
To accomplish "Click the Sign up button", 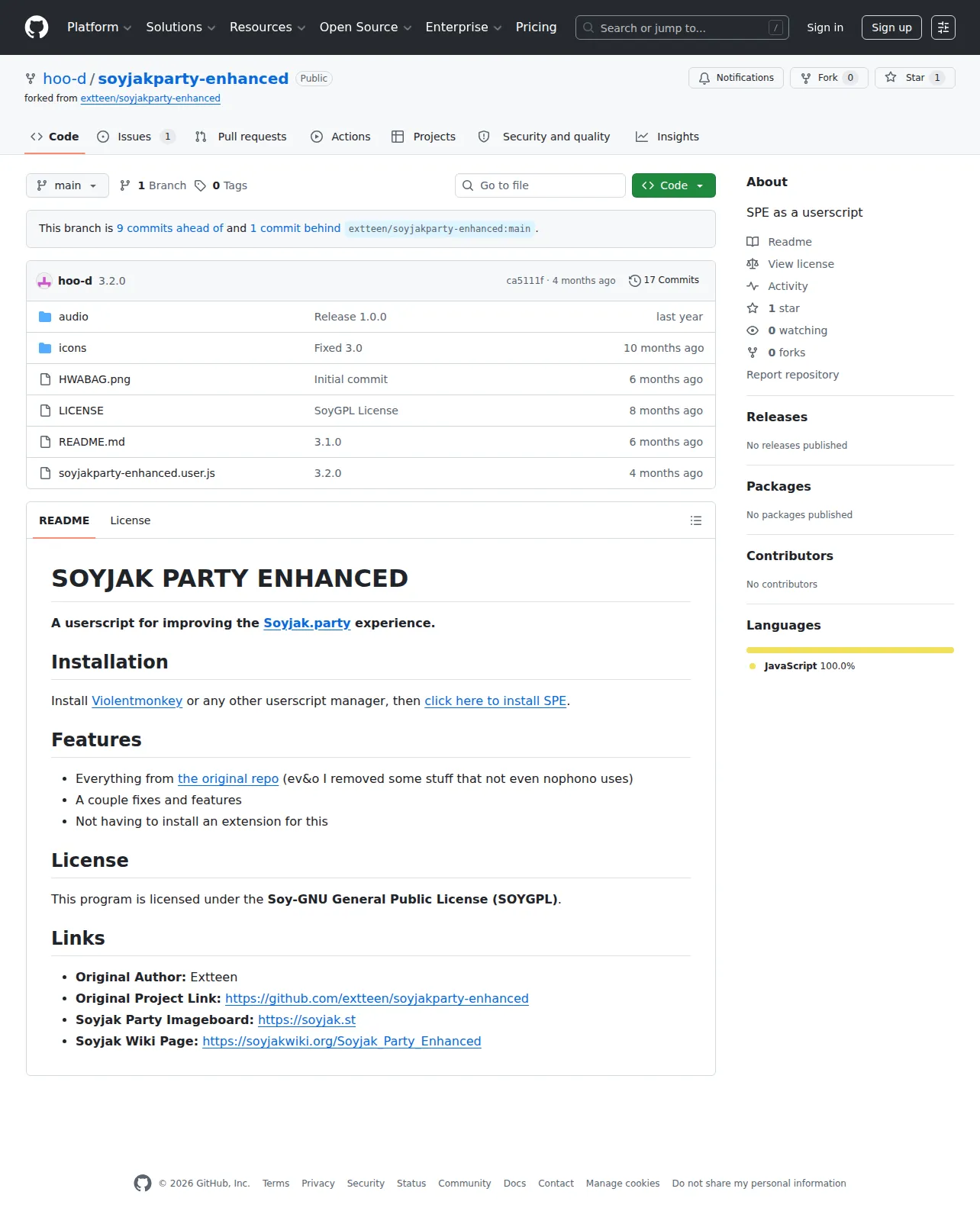I will [891, 27].
